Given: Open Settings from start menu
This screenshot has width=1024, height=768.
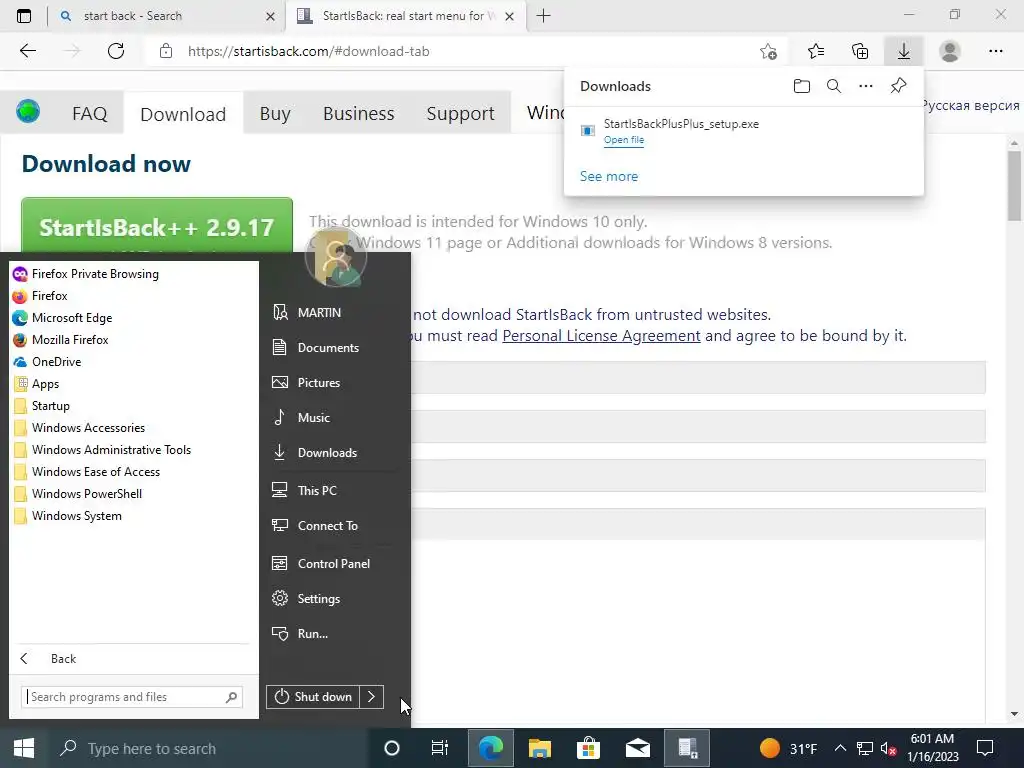Looking at the screenshot, I should pos(319,599).
